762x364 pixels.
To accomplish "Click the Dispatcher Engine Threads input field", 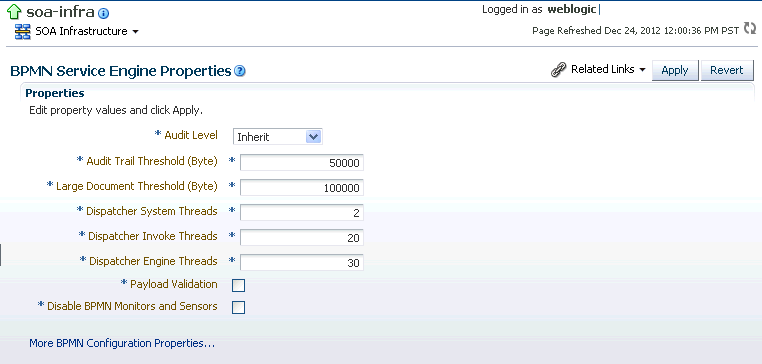I will [302, 262].
